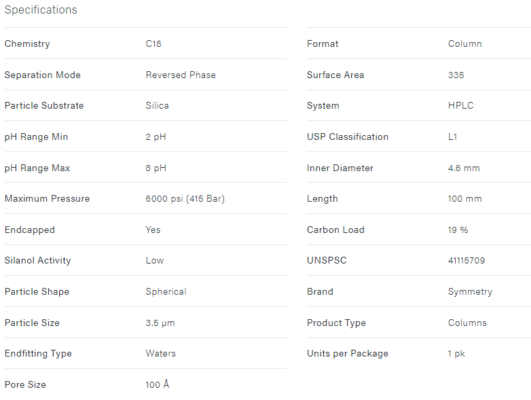Image resolution: width=531 pixels, height=400 pixels.
Task: Click the Specifications heading
Action: tap(41, 10)
